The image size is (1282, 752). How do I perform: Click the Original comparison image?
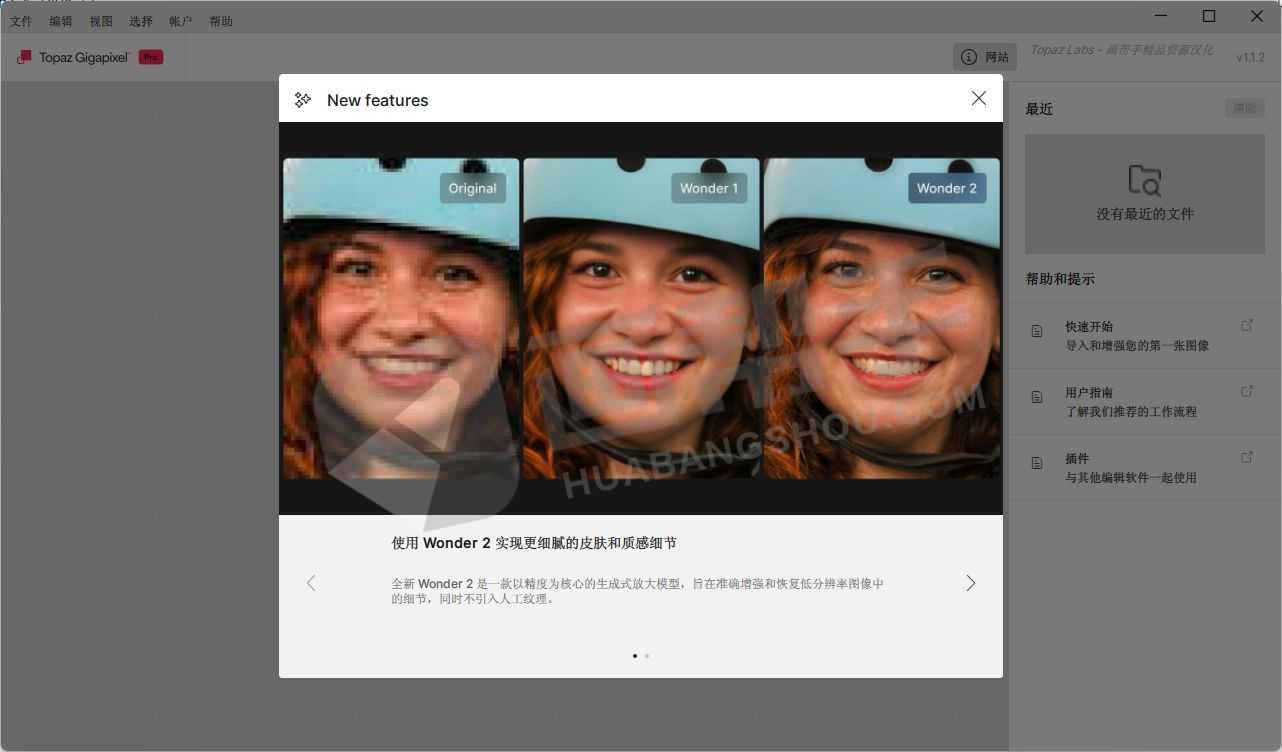pyautogui.click(x=401, y=318)
